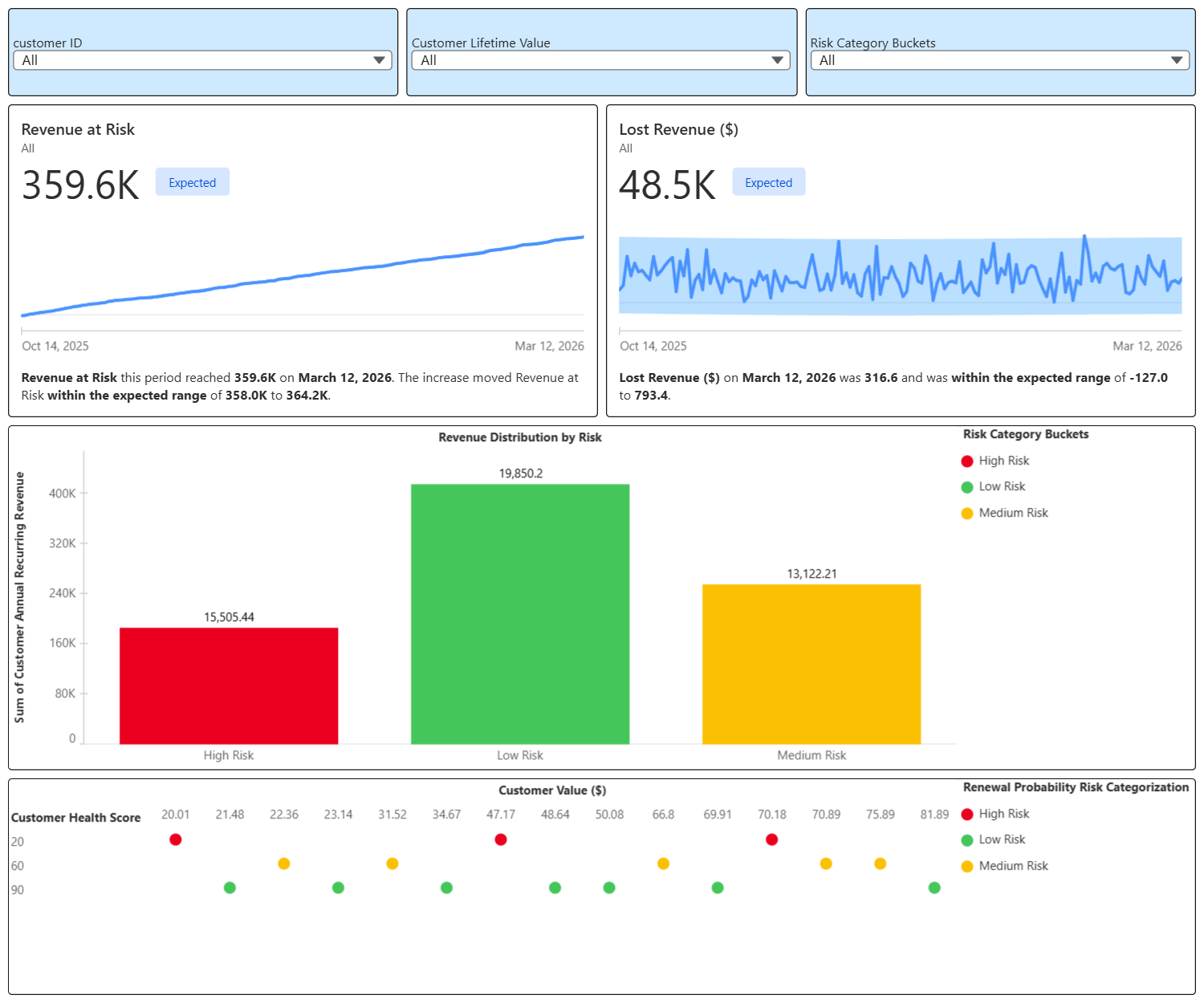Select the red High Risk bar
Image resolution: width=1204 pixels, height=1003 pixels.
[229, 686]
